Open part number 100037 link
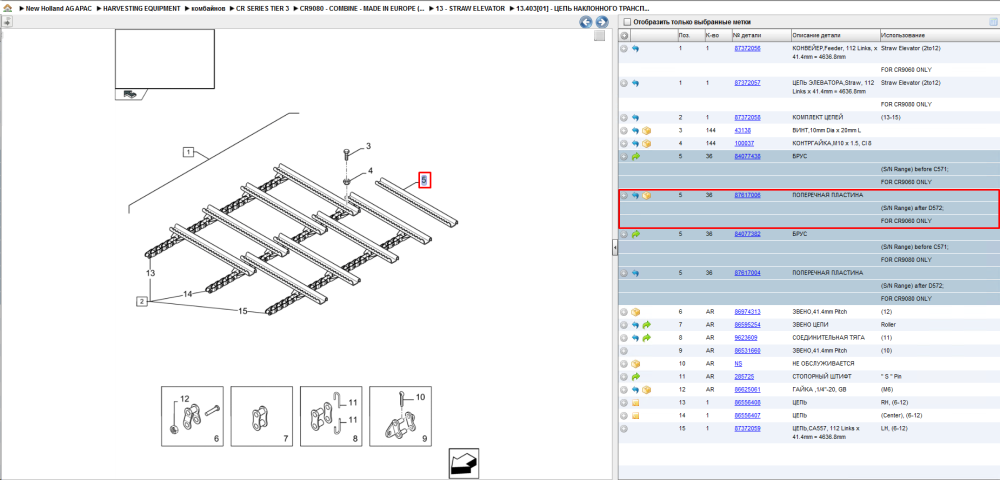The height and width of the screenshot is (480, 1000). coord(744,143)
